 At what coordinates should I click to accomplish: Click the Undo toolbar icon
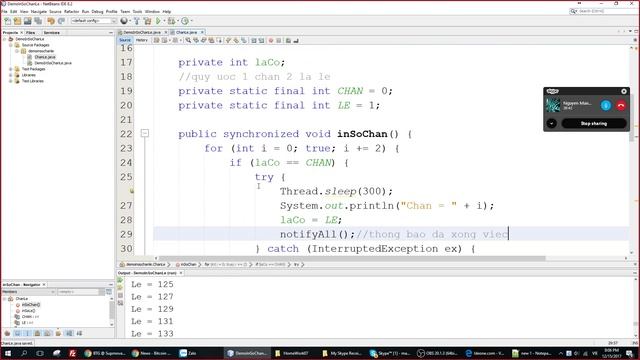(51, 21)
